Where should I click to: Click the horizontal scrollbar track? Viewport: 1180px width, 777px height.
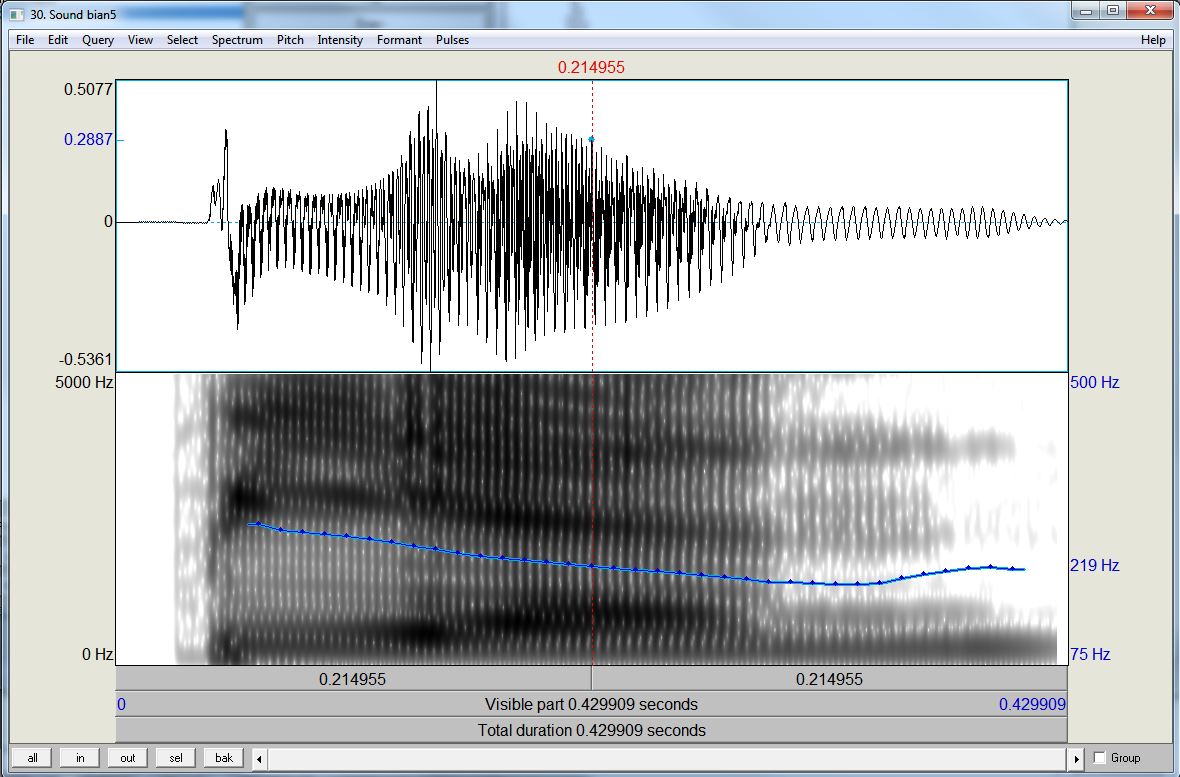[668, 758]
